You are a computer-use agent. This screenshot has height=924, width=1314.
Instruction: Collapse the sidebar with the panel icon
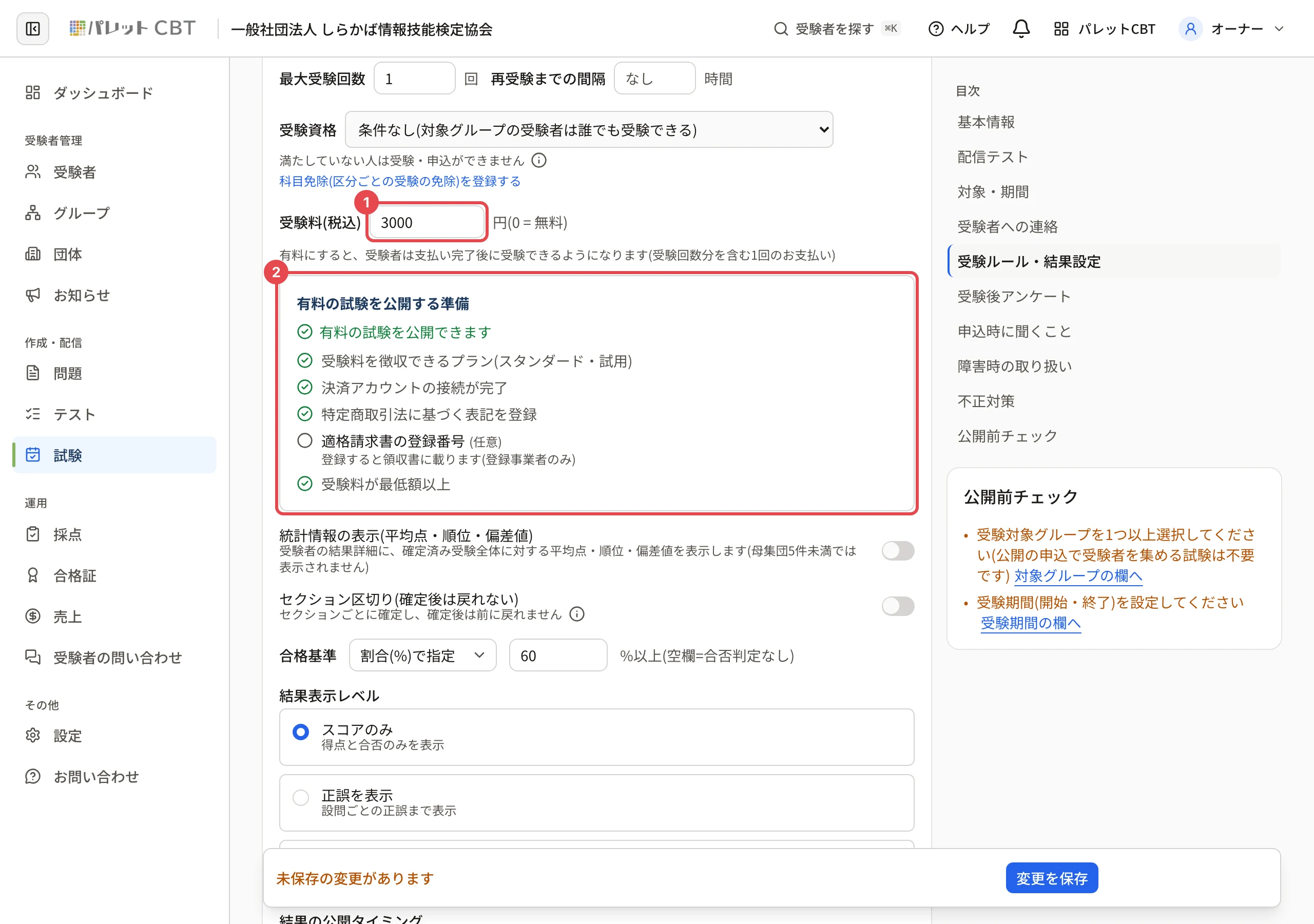[33, 29]
